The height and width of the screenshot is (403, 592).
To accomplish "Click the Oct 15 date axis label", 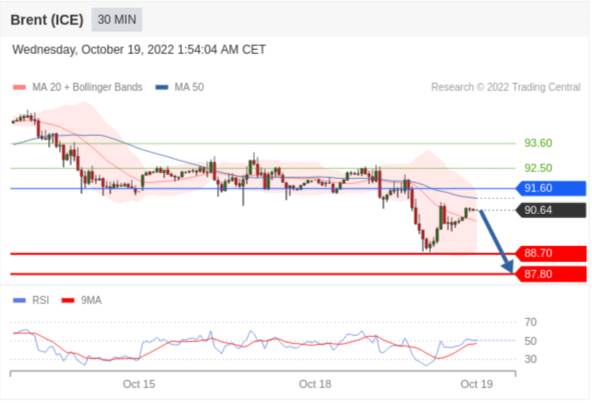I will coord(139,384).
